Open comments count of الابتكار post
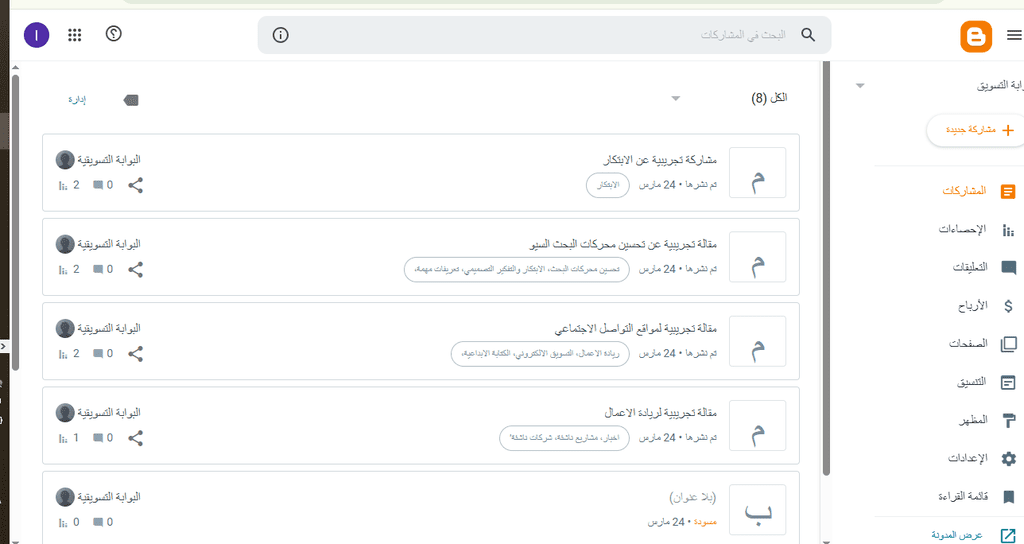The height and width of the screenshot is (544, 1024). pyautogui.click(x=103, y=185)
